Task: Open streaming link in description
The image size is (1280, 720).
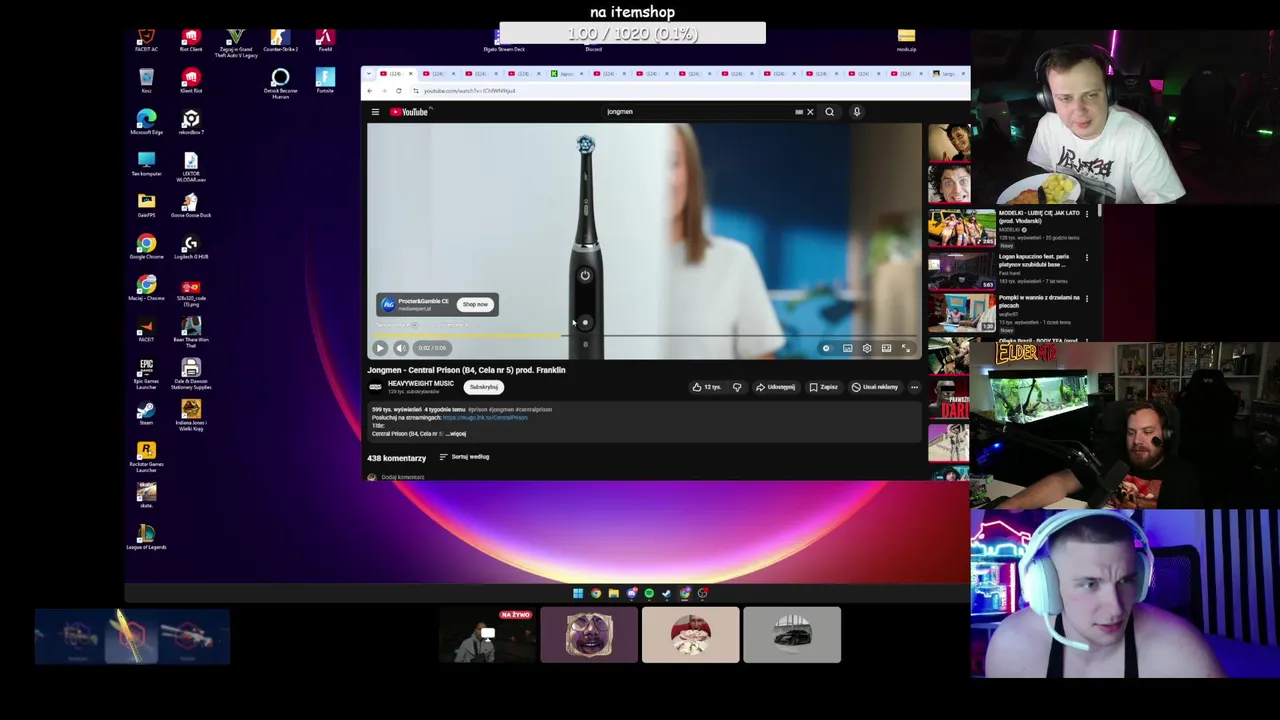Action: coord(485,418)
